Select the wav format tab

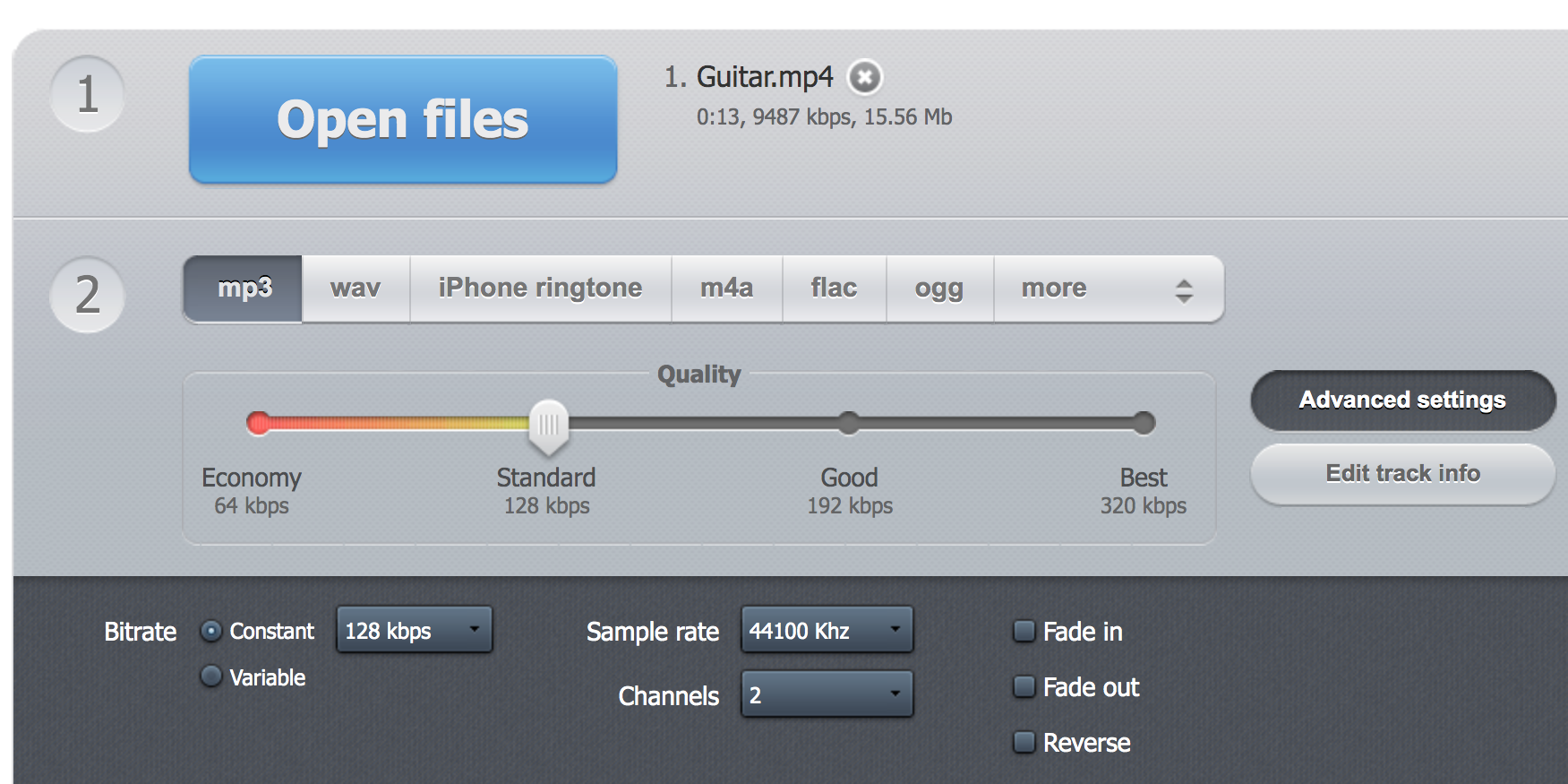(356, 289)
